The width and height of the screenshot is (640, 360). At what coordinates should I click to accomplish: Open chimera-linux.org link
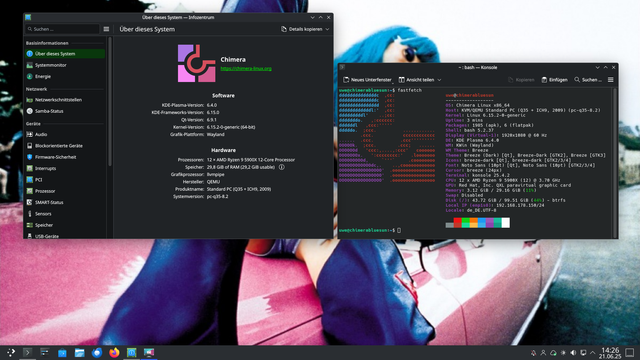[x=246, y=69]
